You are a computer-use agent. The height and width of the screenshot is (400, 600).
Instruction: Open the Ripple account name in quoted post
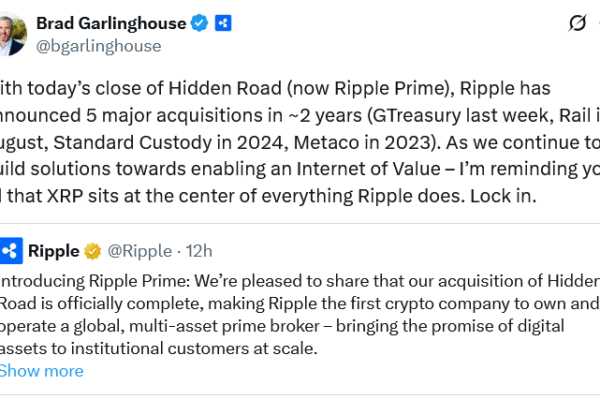[54, 250]
